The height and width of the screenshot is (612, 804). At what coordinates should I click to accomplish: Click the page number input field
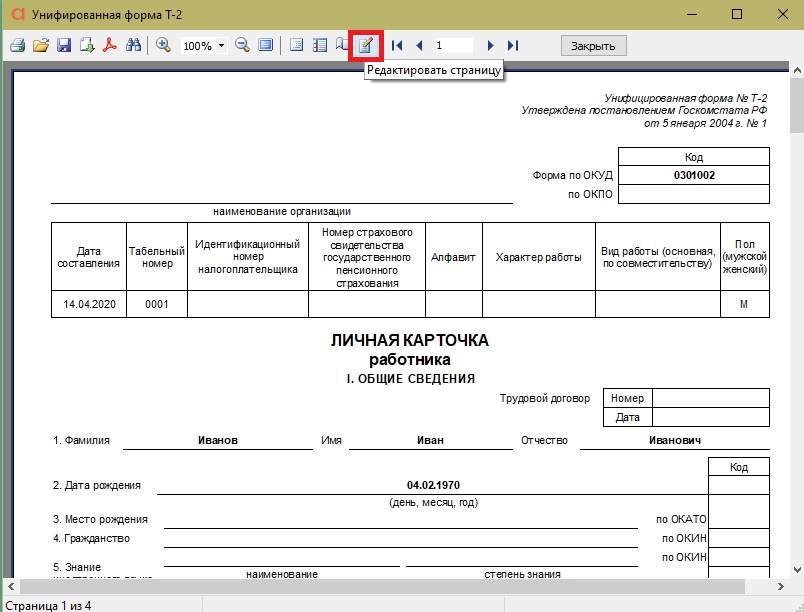coord(454,46)
